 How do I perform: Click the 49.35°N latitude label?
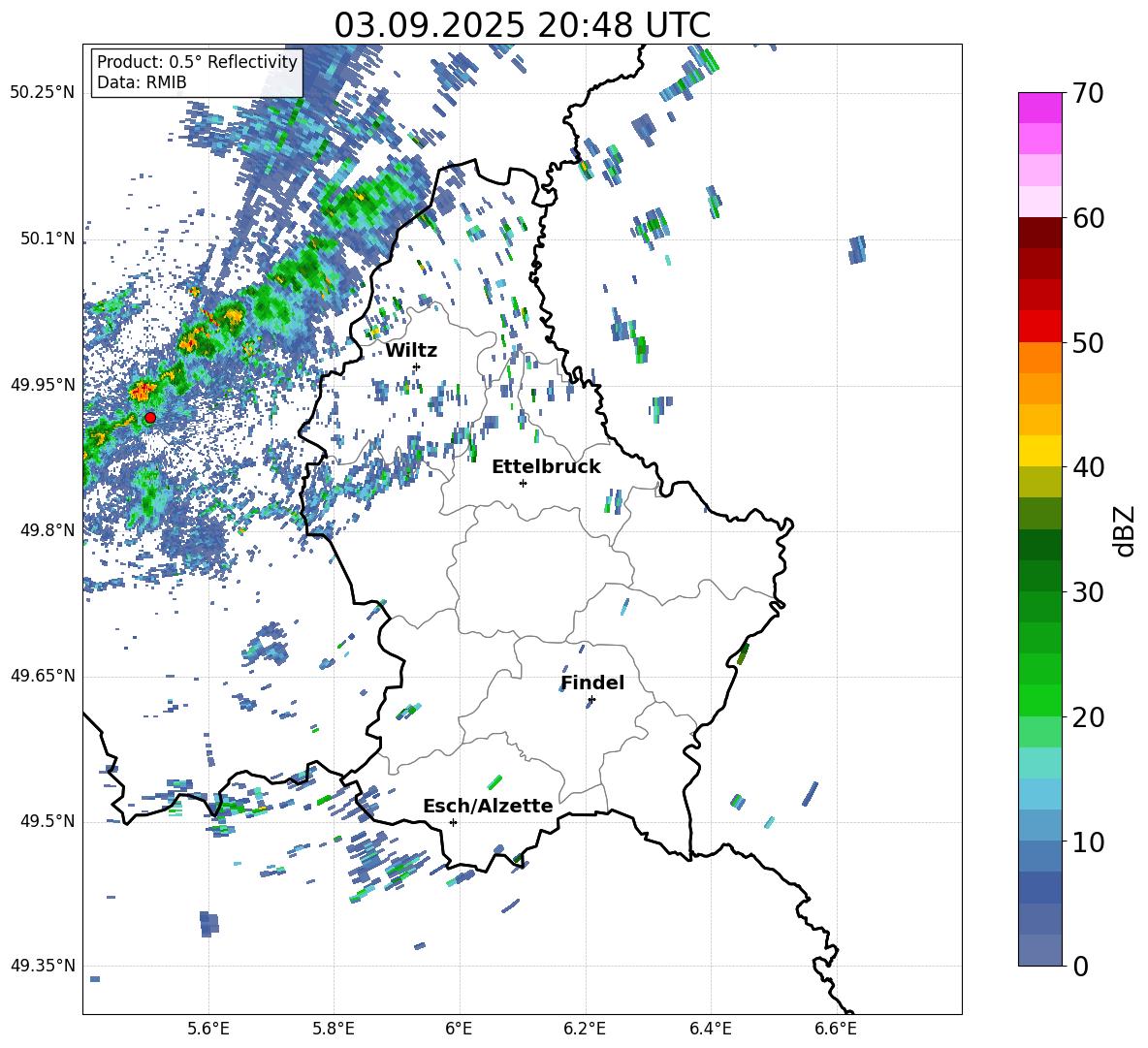point(43,966)
